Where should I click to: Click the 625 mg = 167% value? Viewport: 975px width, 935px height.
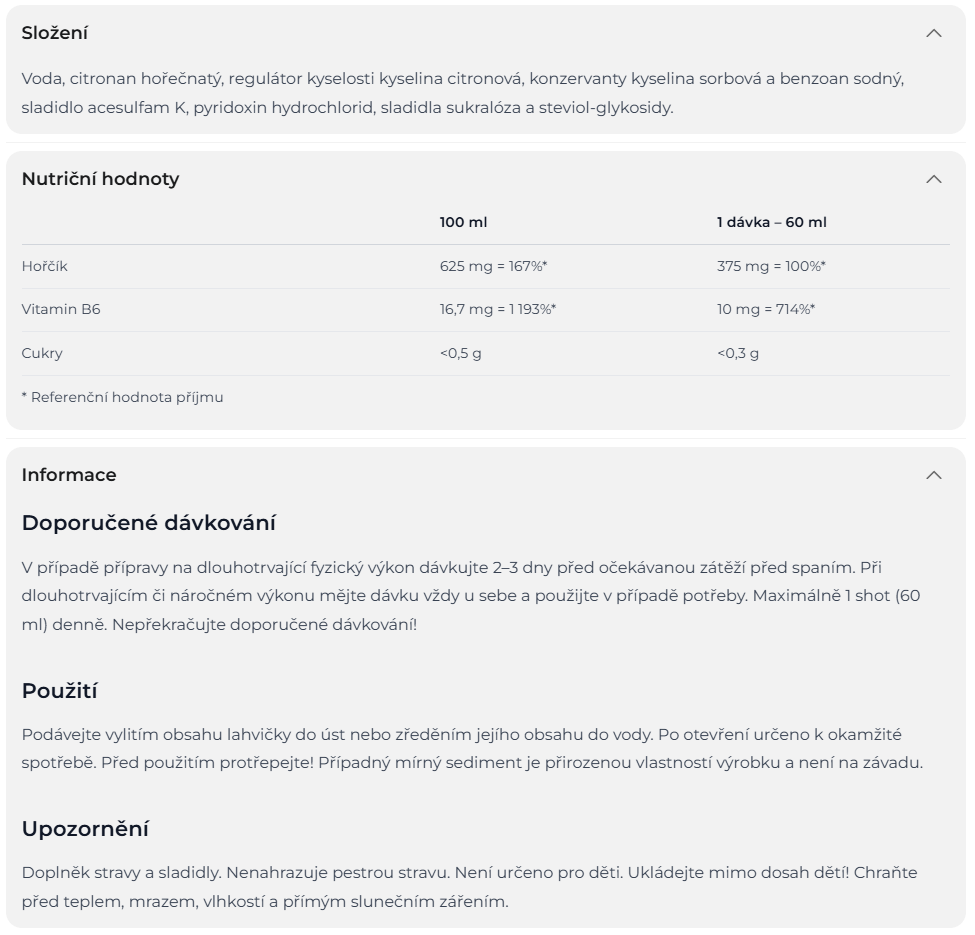(493, 266)
